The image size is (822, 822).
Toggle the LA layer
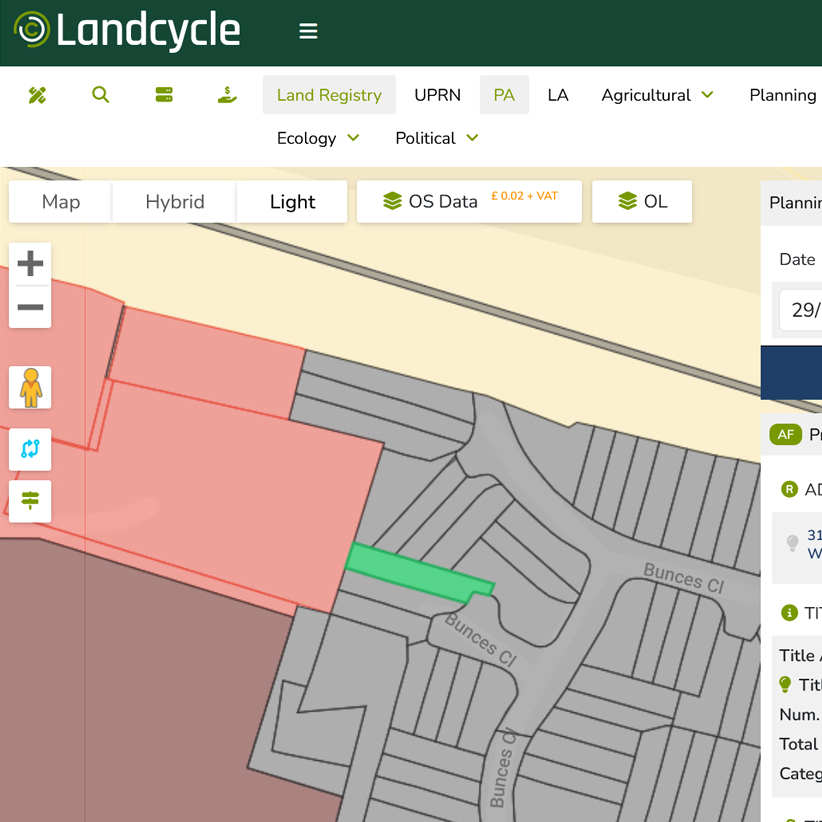[558, 95]
